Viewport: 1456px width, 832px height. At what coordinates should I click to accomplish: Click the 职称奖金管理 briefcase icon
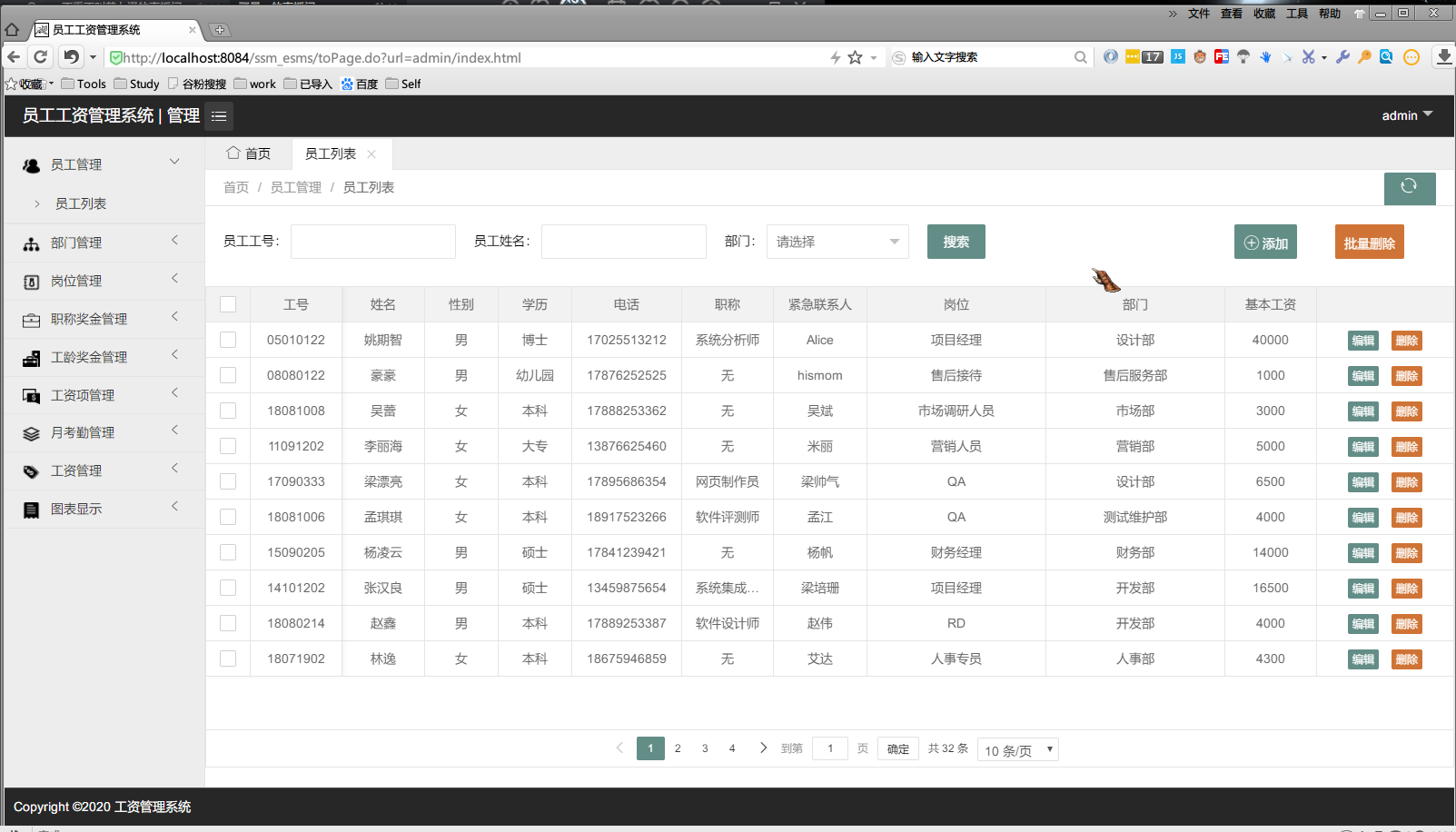point(32,320)
